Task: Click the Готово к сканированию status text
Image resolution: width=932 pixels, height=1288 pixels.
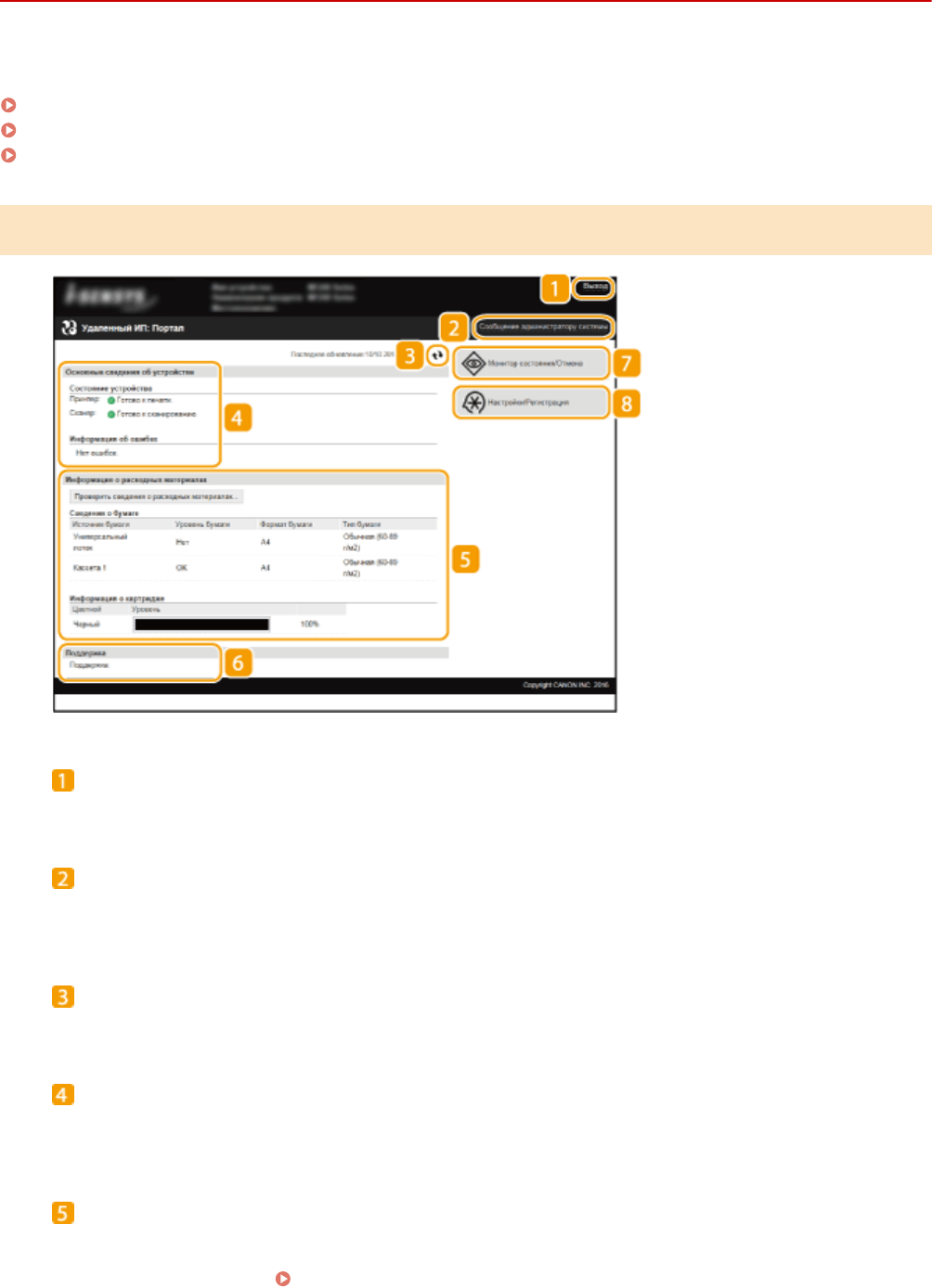Action: 156,414
